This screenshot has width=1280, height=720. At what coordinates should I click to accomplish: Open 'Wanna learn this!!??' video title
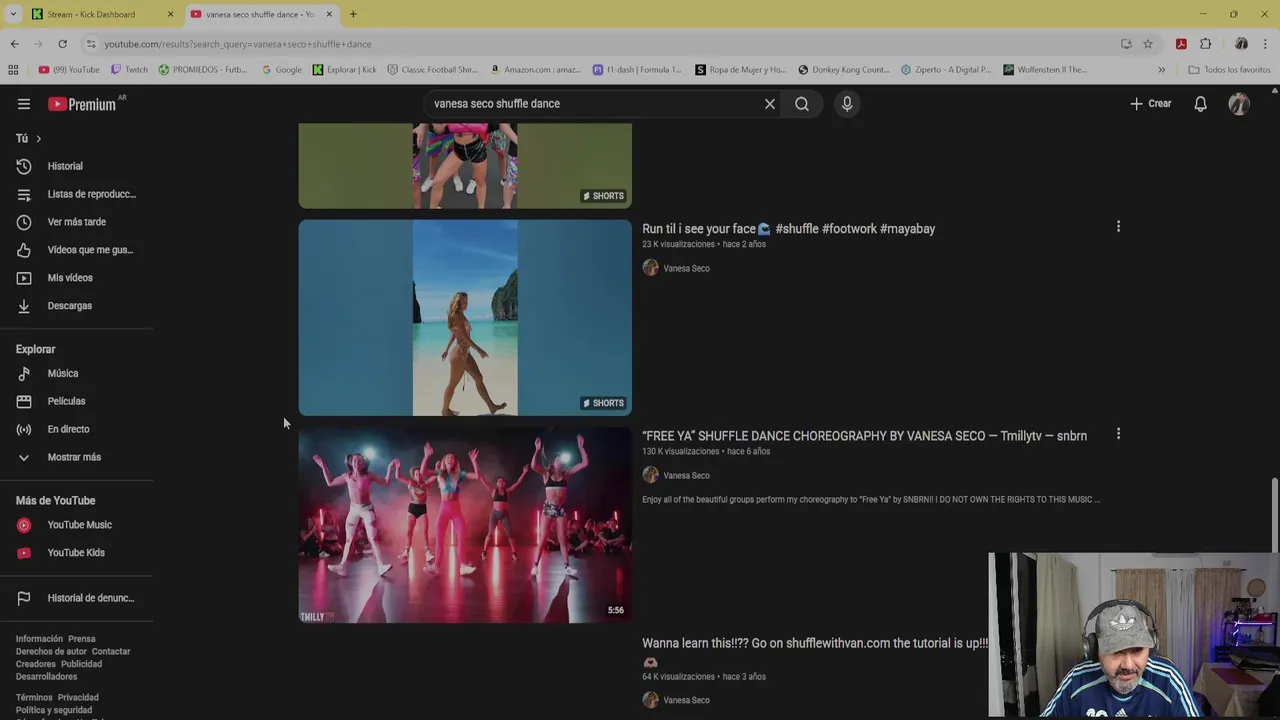814,643
